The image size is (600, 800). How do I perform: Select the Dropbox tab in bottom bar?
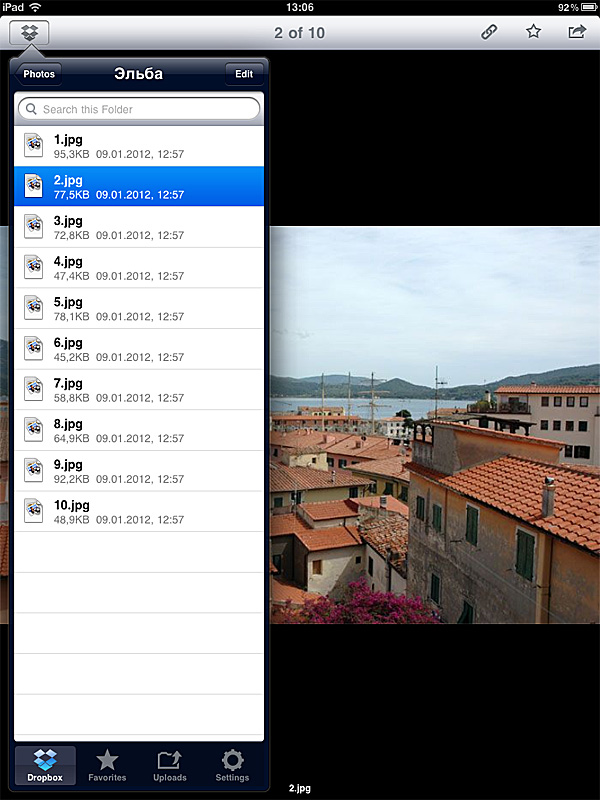click(x=45, y=765)
